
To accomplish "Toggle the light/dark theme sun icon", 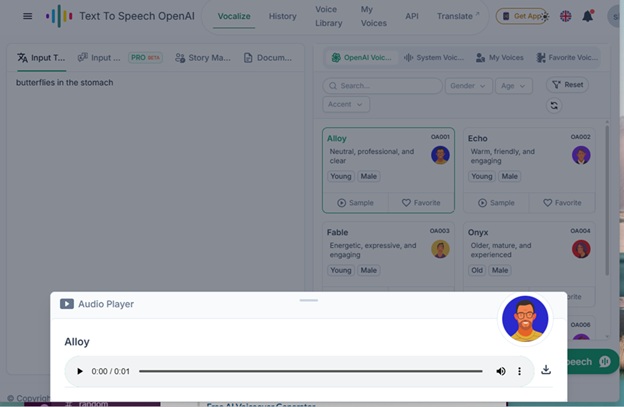I will (545, 16).
